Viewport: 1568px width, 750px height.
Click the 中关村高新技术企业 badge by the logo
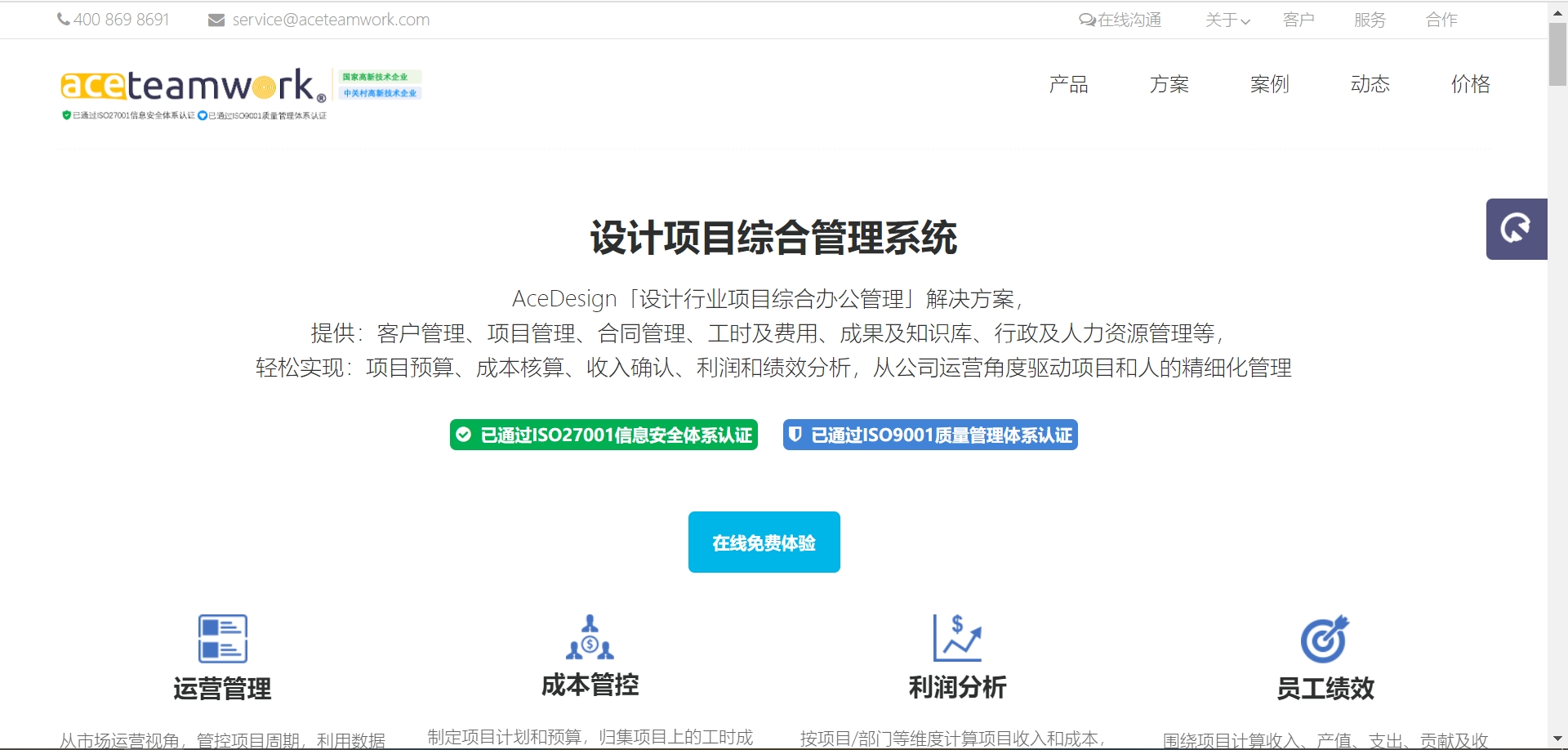tap(380, 93)
